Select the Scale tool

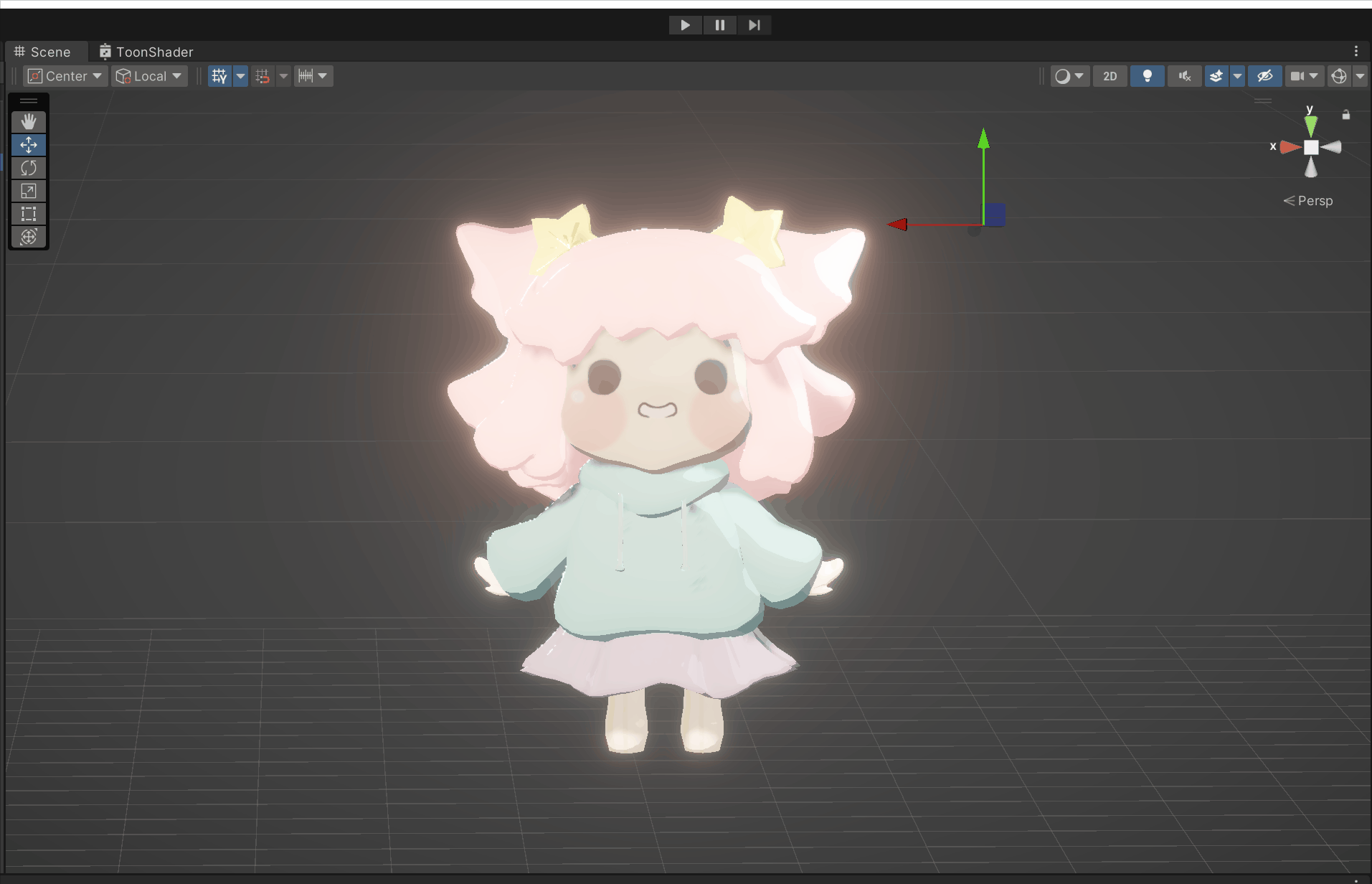click(29, 191)
